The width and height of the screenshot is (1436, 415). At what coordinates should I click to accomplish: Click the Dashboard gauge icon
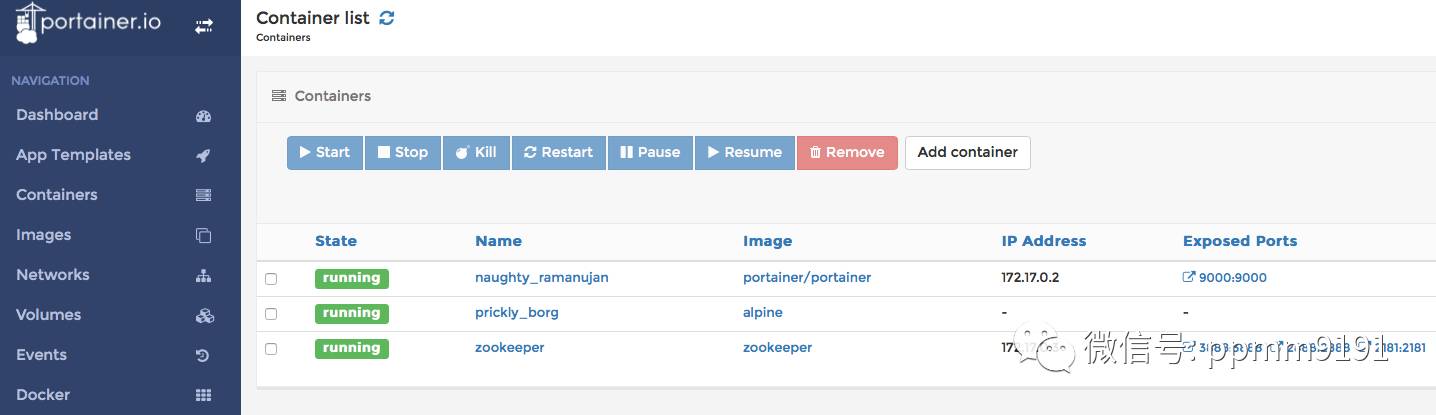point(204,116)
